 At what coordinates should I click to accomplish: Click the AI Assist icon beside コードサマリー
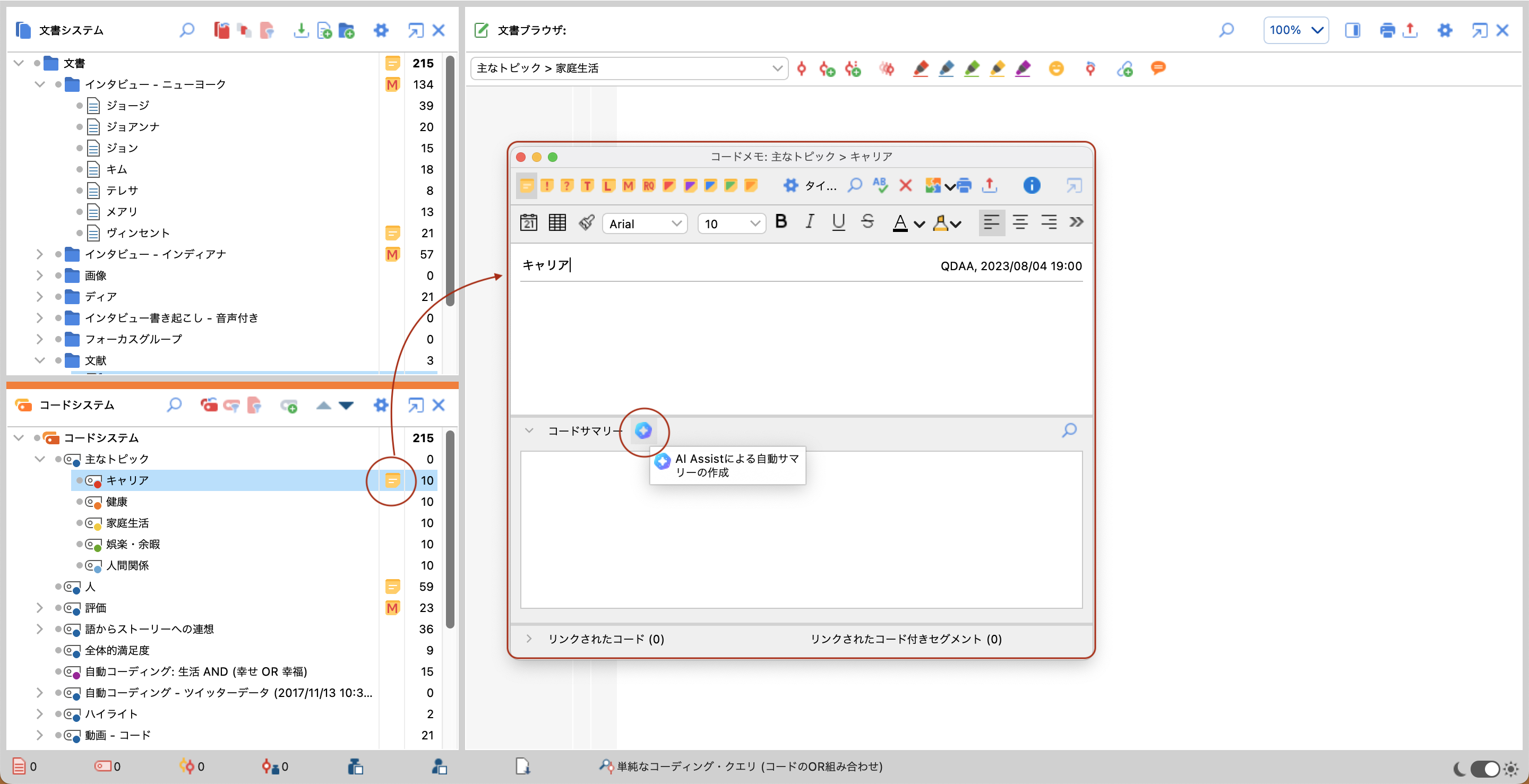click(x=643, y=430)
